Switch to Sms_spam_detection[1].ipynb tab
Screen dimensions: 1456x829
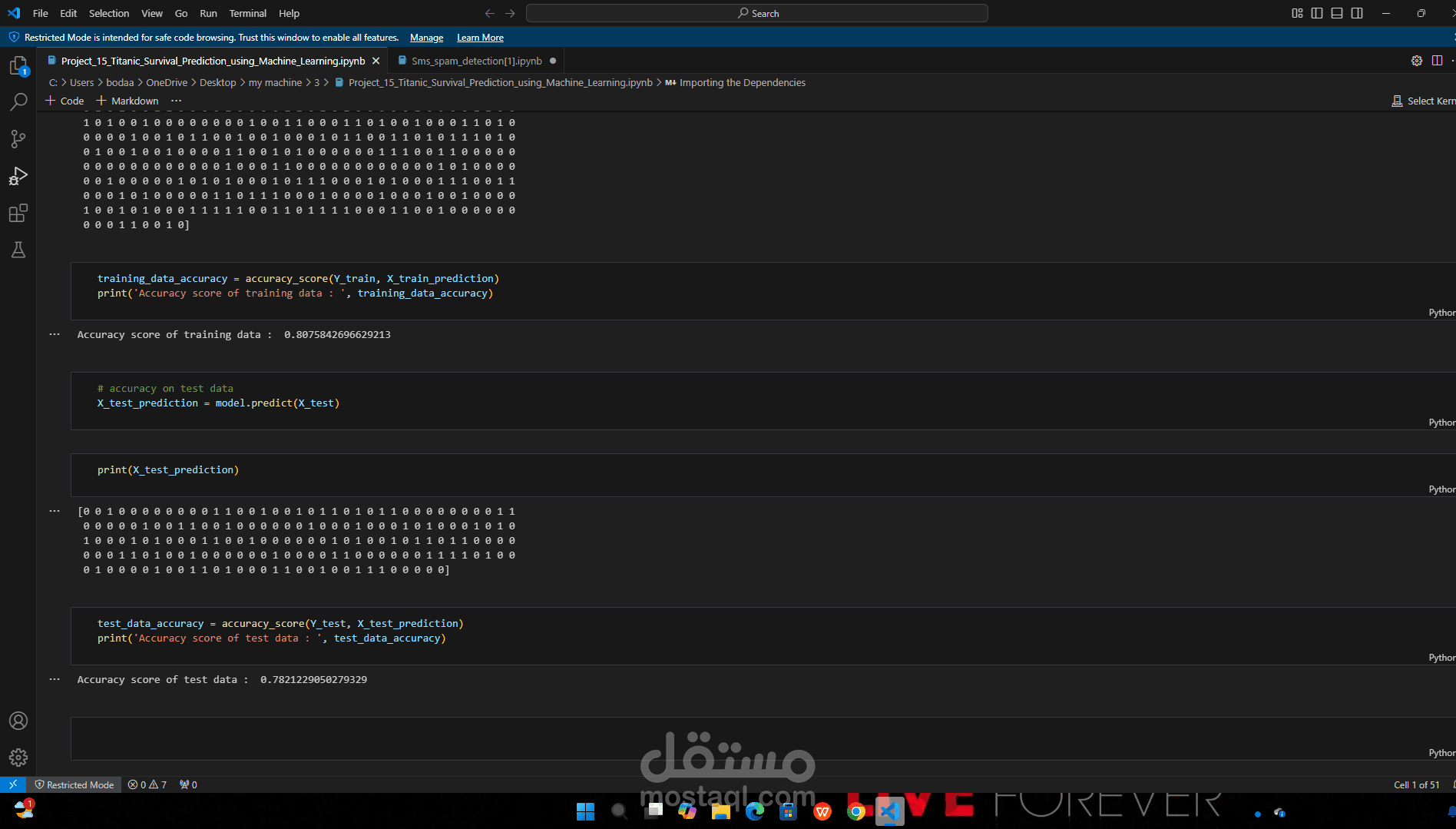click(x=476, y=61)
